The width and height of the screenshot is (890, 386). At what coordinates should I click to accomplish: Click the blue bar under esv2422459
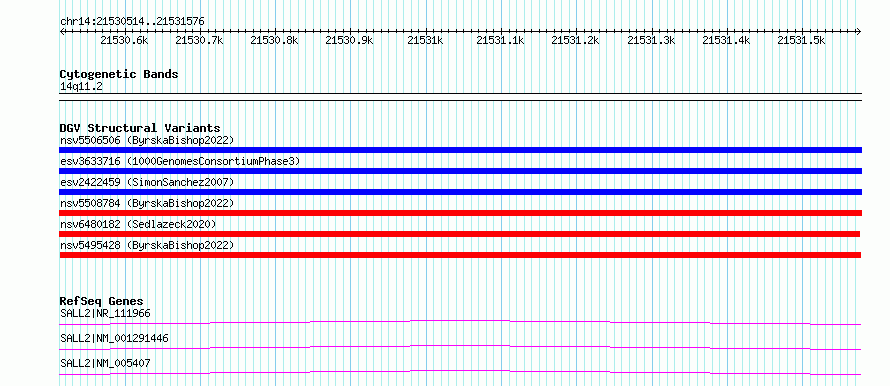pos(460,192)
